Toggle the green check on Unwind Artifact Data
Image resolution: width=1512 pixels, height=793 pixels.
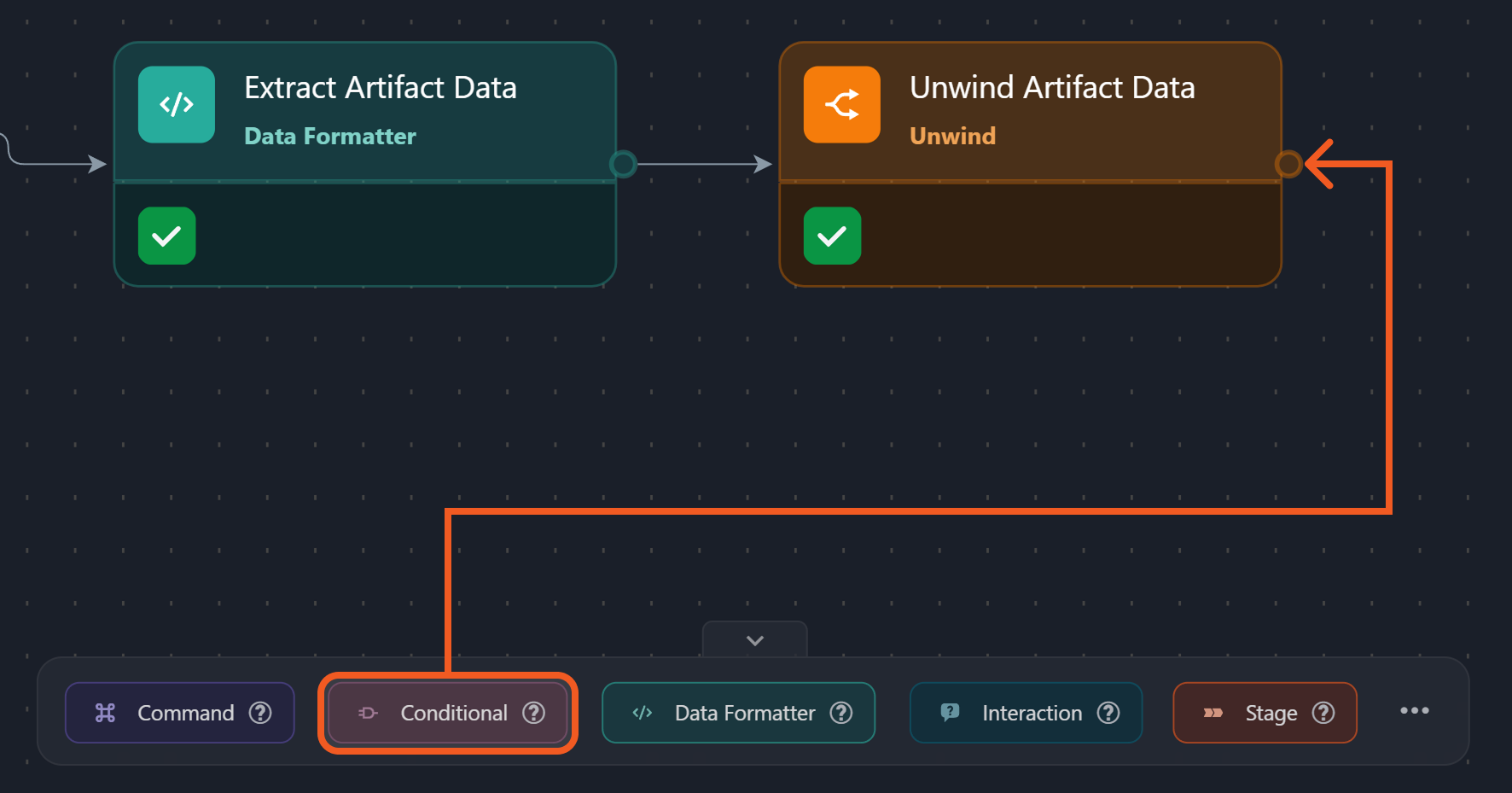[832, 236]
